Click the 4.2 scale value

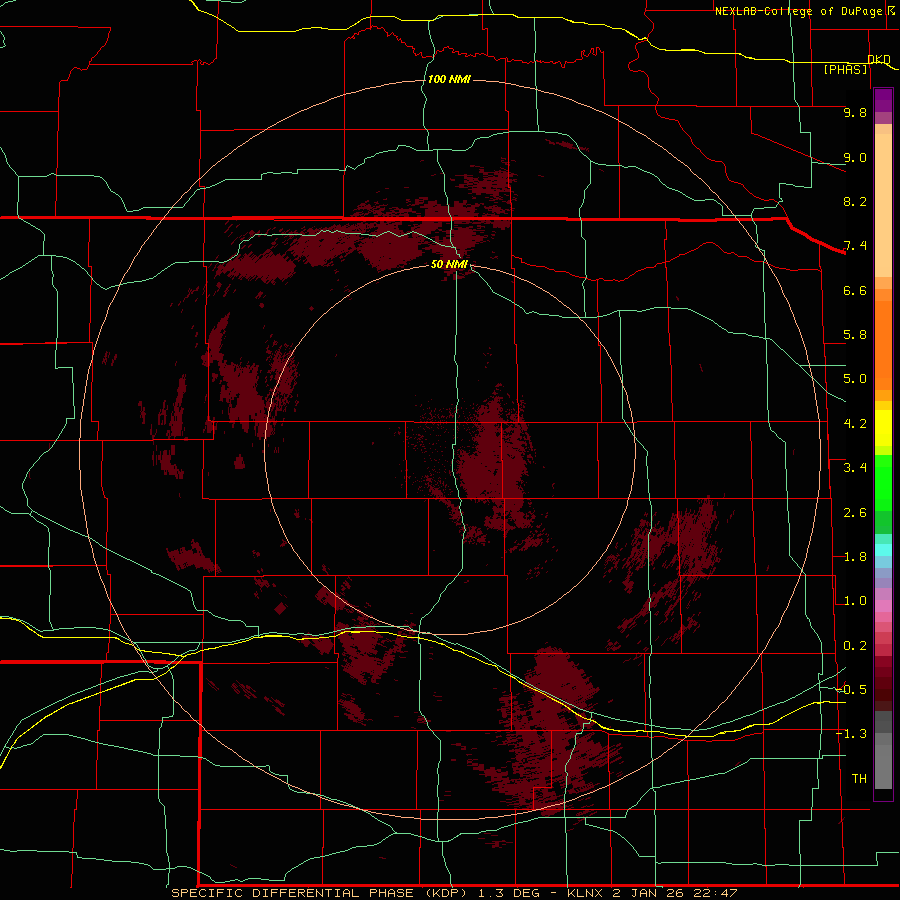pos(855,424)
